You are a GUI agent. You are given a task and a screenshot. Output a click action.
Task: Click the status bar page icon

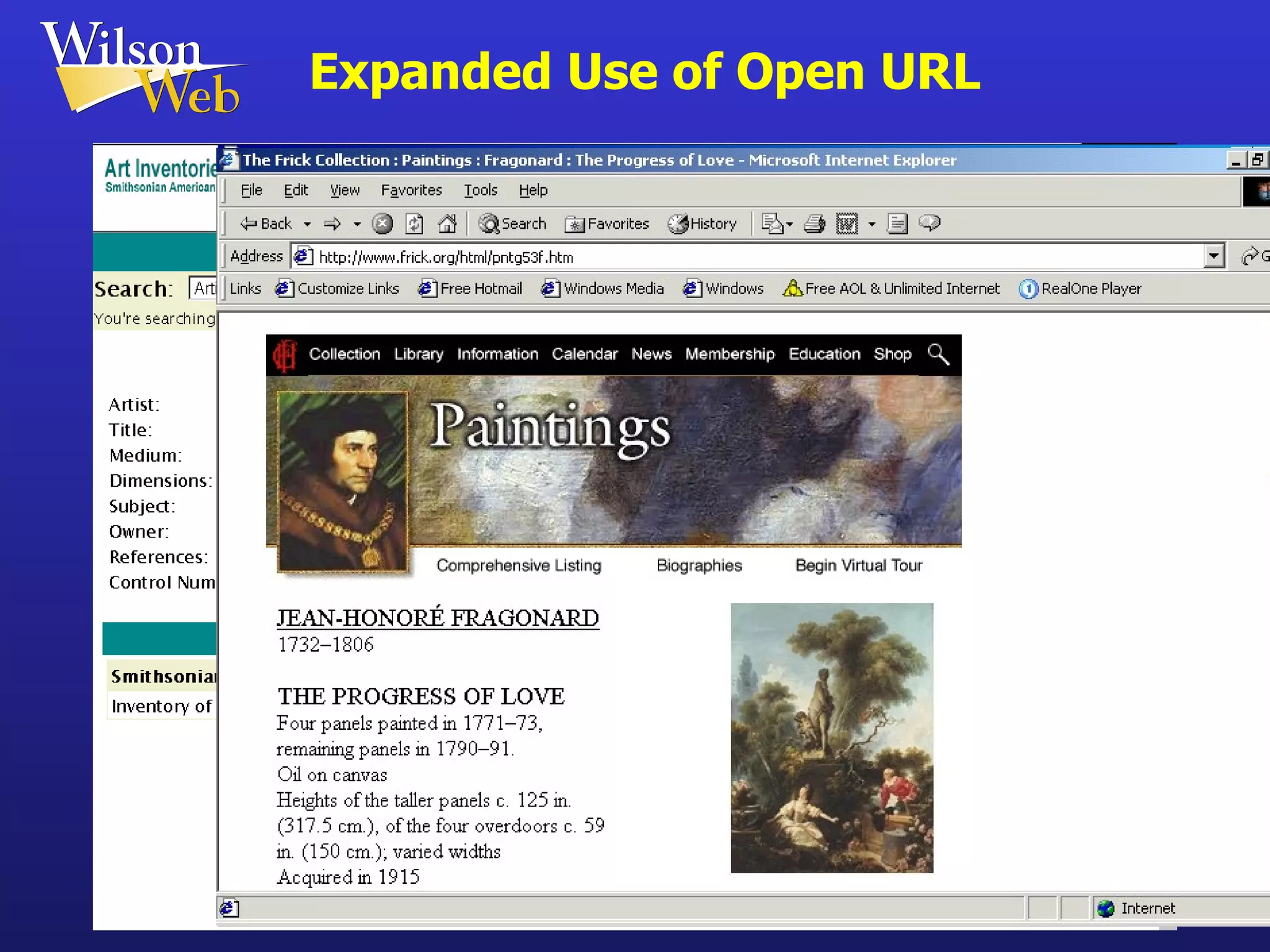[229, 909]
